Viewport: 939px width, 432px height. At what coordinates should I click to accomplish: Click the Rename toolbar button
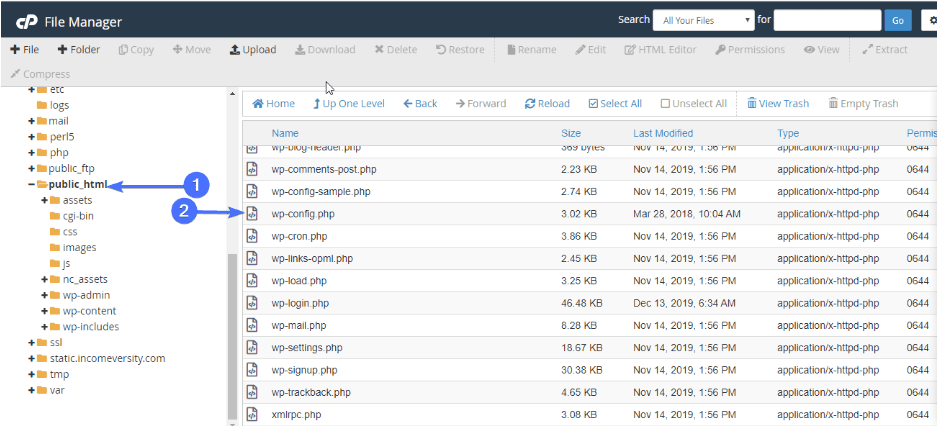532,50
